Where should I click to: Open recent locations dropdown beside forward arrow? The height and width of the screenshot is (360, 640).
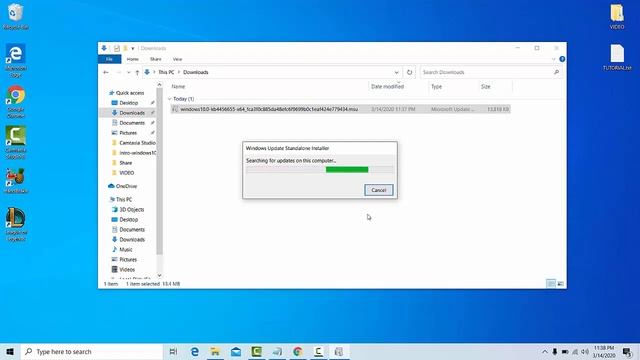coord(128,72)
